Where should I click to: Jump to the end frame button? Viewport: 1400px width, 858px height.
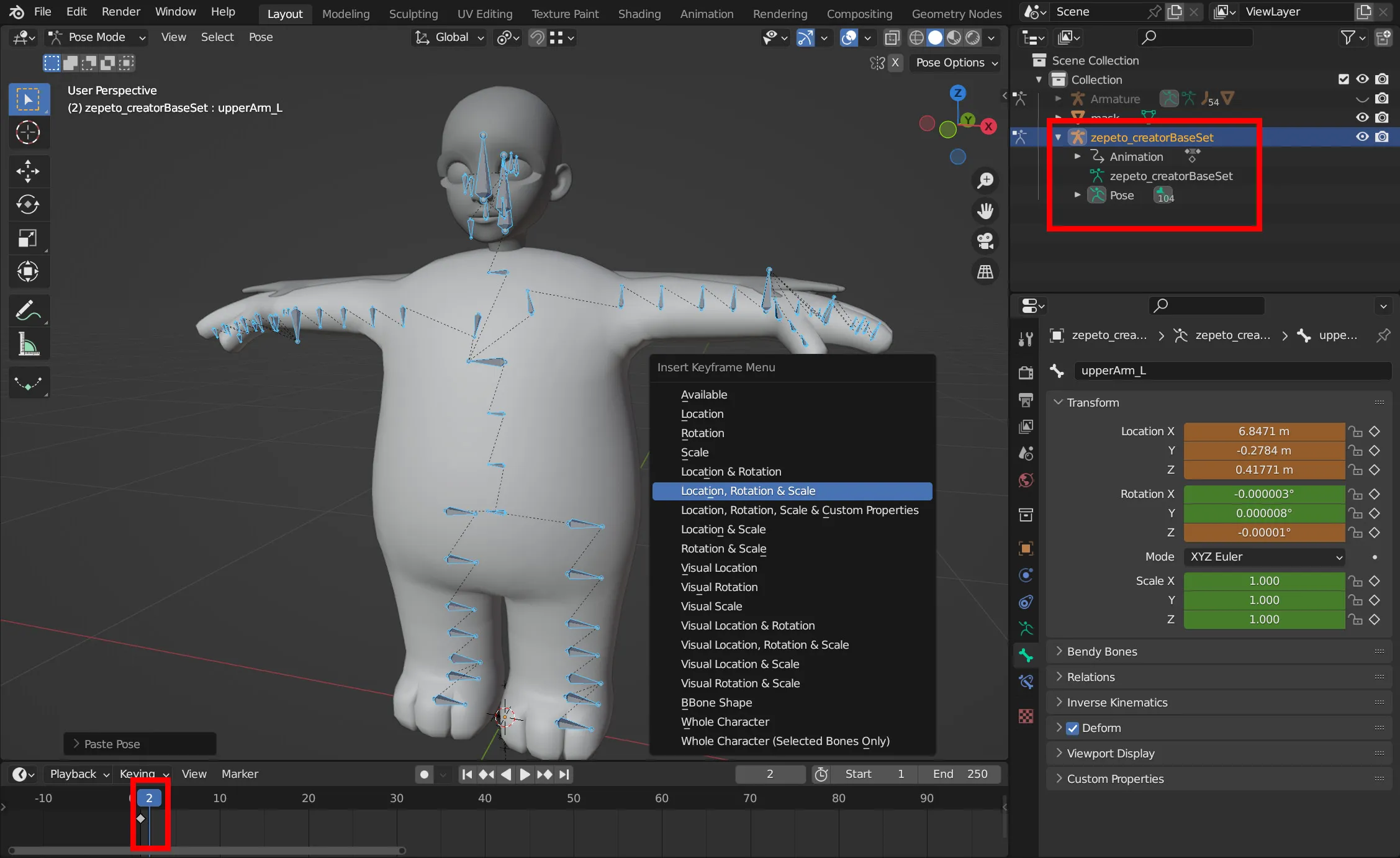pyautogui.click(x=564, y=774)
